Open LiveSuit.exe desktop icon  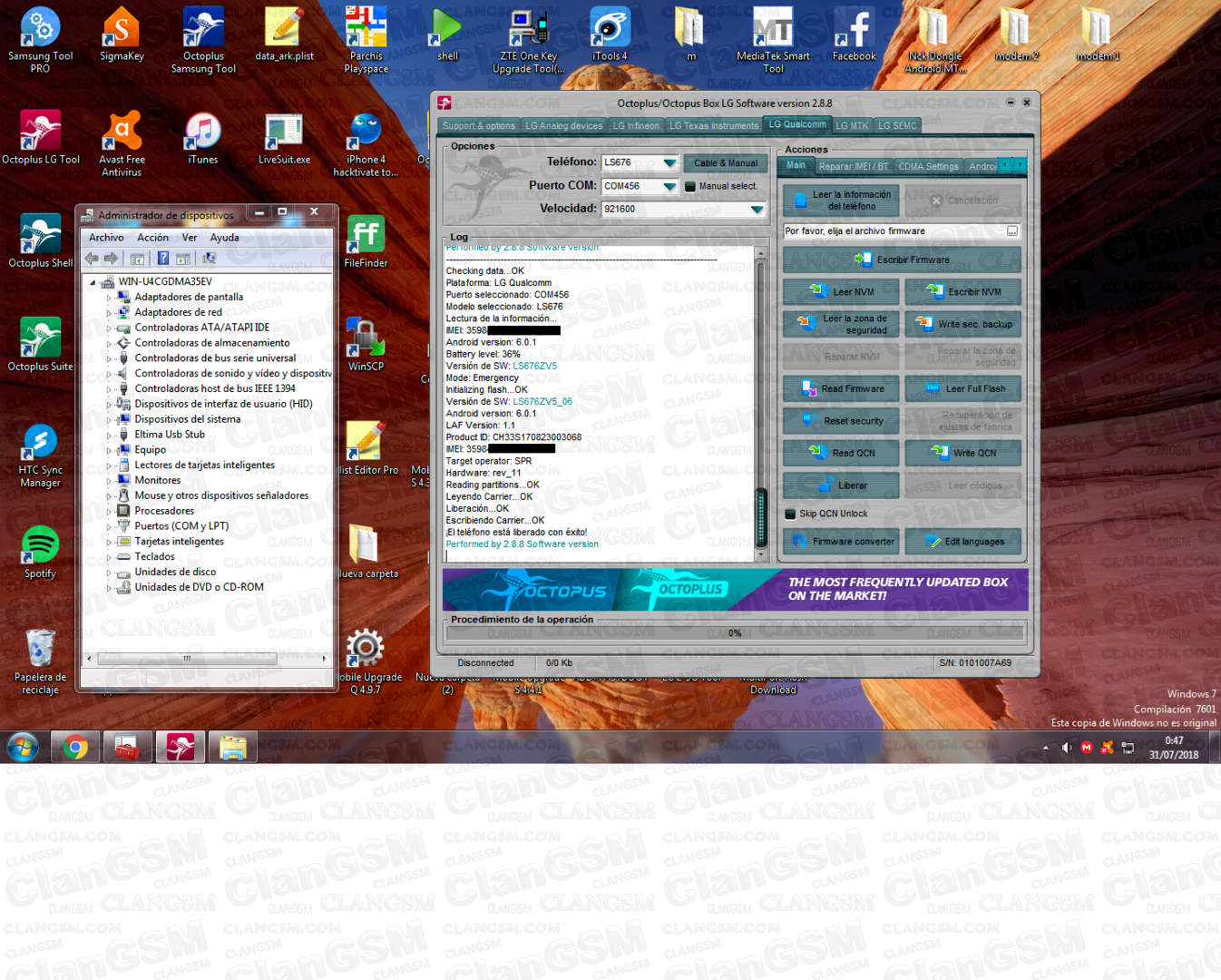pyautogui.click(x=284, y=138)
